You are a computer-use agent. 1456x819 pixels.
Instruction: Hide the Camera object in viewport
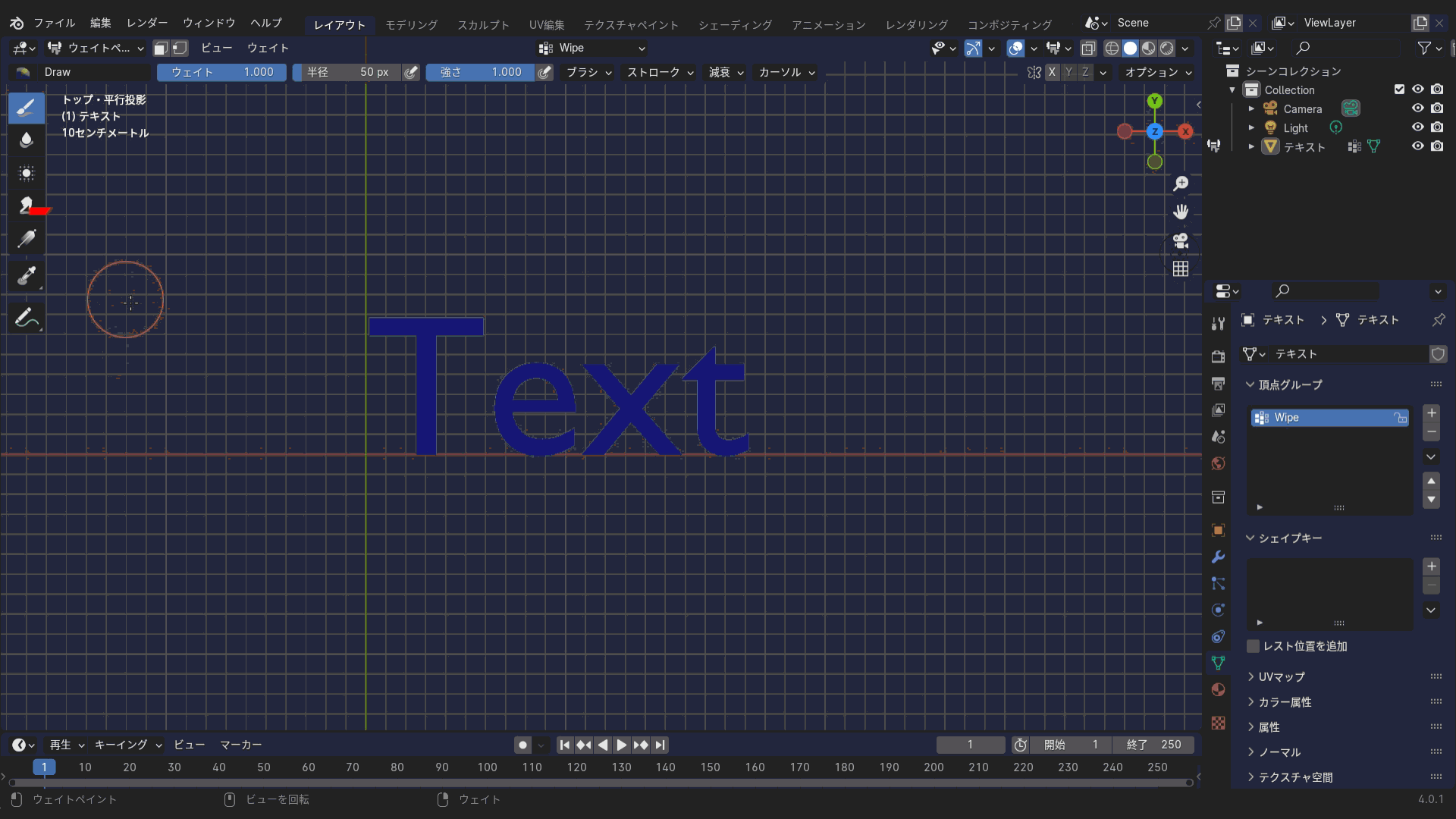(1417, 108)
